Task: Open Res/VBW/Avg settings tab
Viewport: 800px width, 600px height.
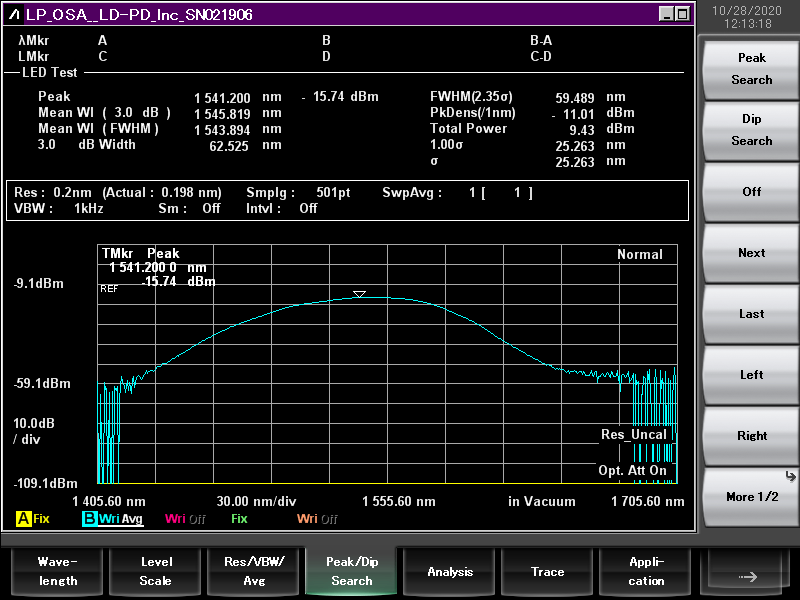Action: (253, 572)
